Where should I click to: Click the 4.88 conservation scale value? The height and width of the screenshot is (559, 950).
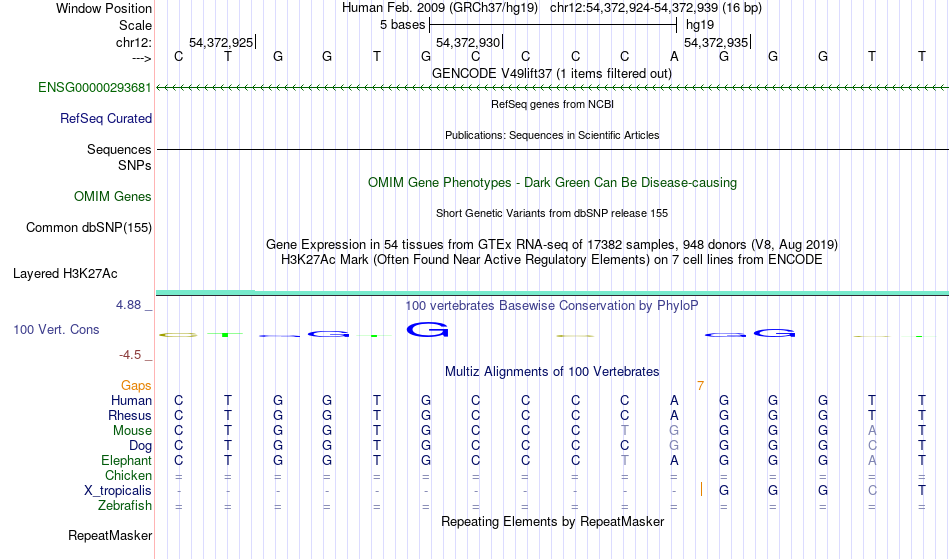(x=128, y=305)
